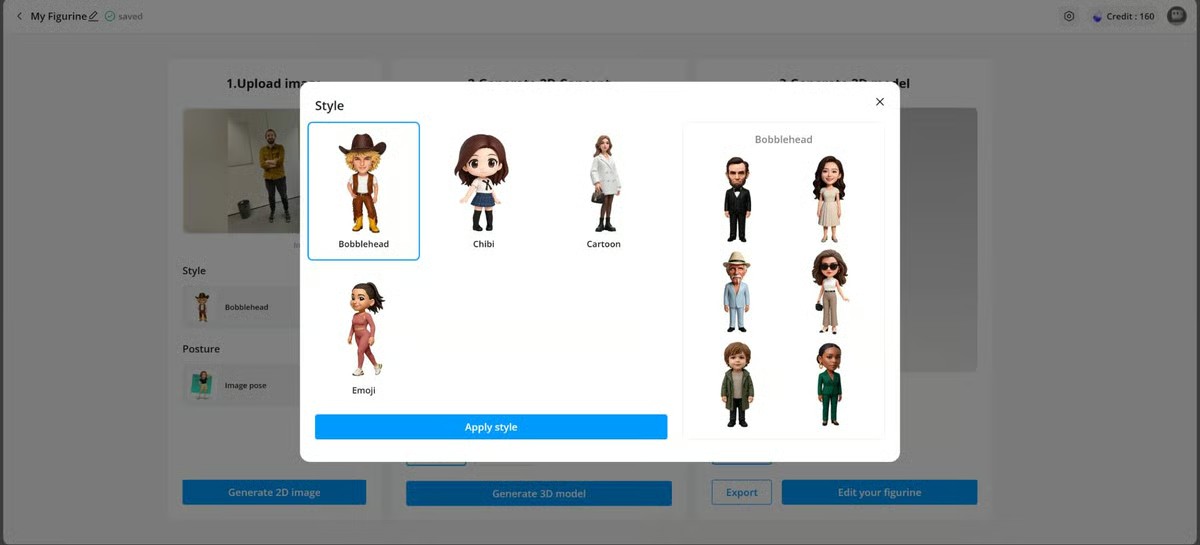
Task: Click the old man with hat example
Action: 737,292
